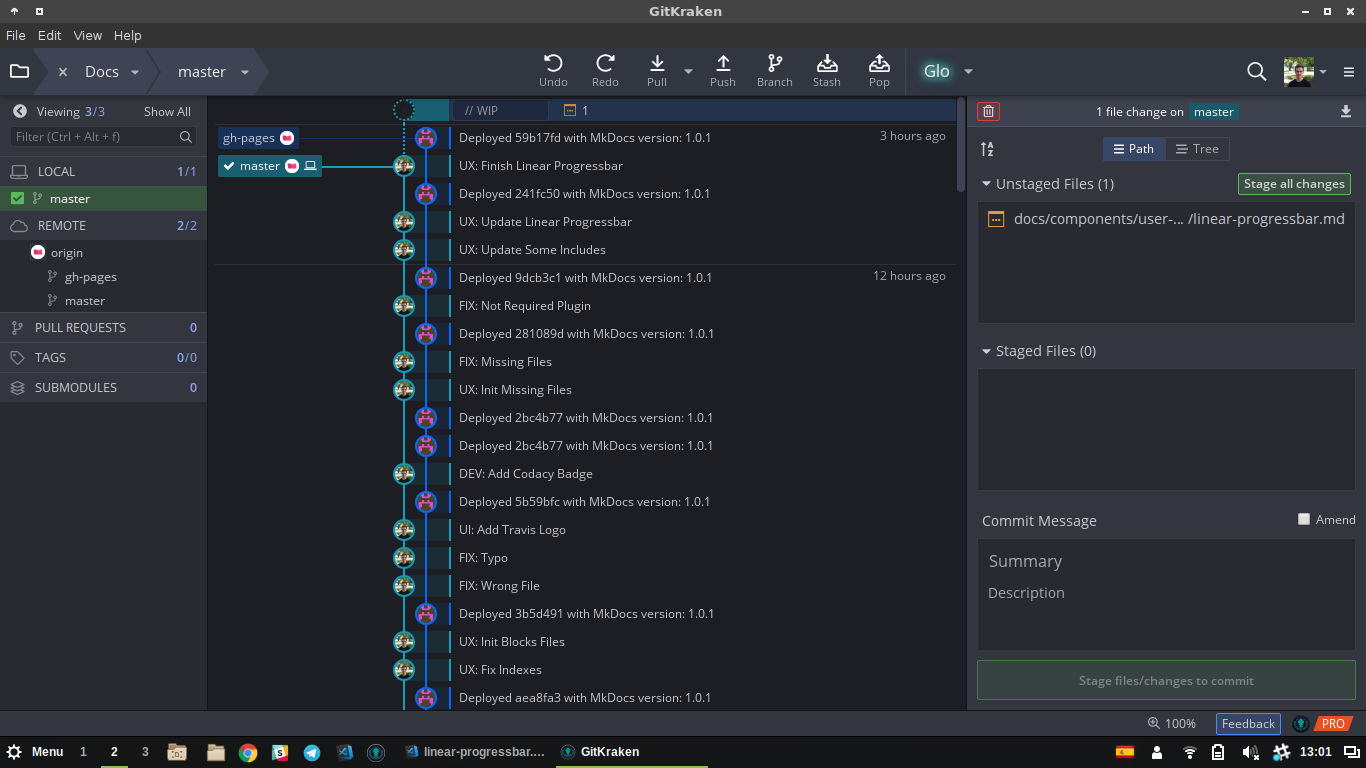Viewport: 1366px width, 768px height.
Task: Open the Pull options dropdown arrow
Action: pyautogui.click(x=688, y=72)
